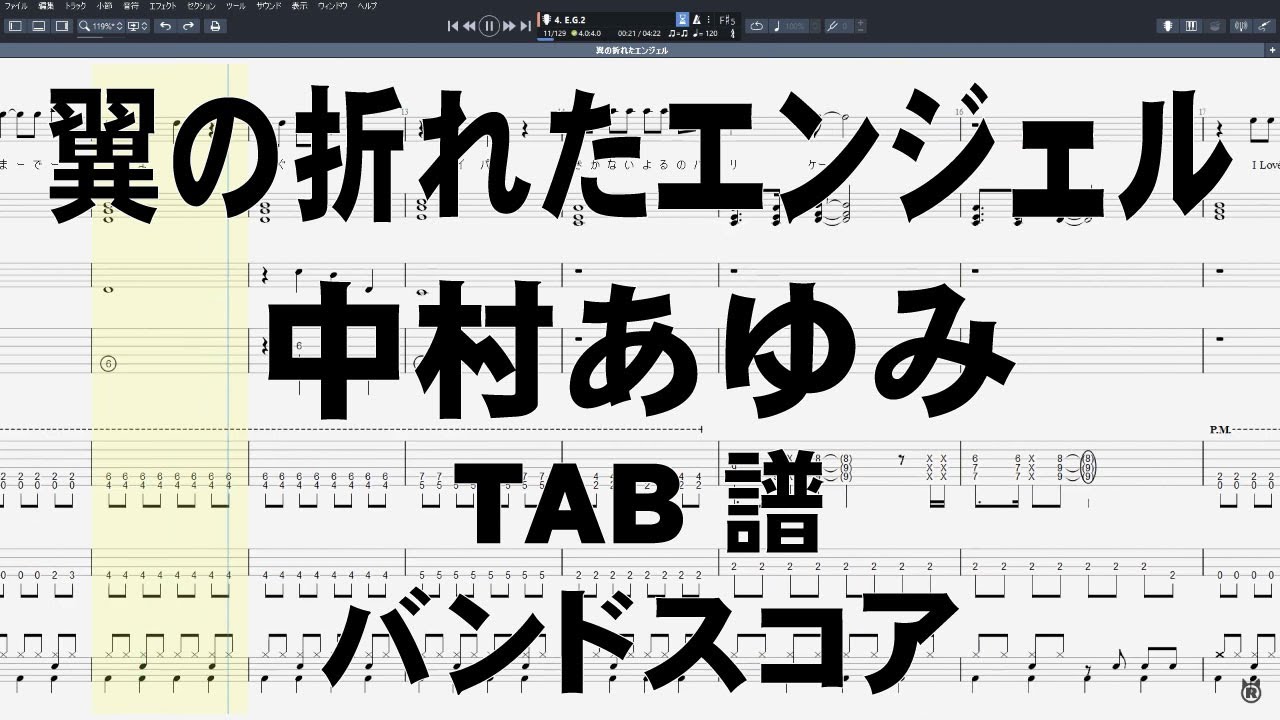
Task: Toggle the count-in hourglass button
Action: point(682,19)
